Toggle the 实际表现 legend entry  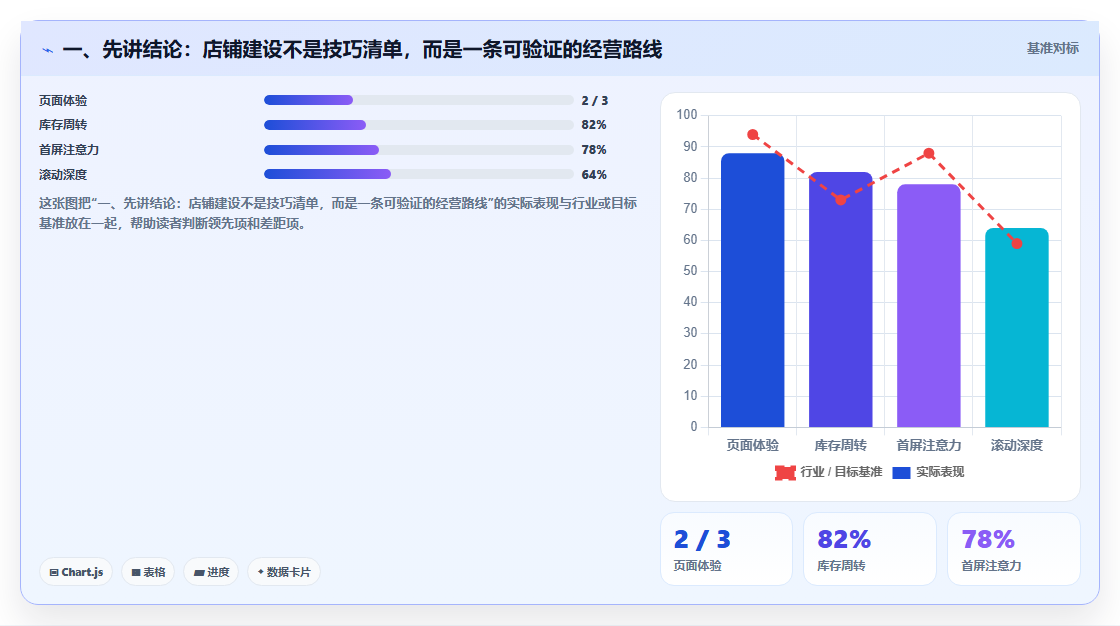pyautogui.click(x=929, y=472)
